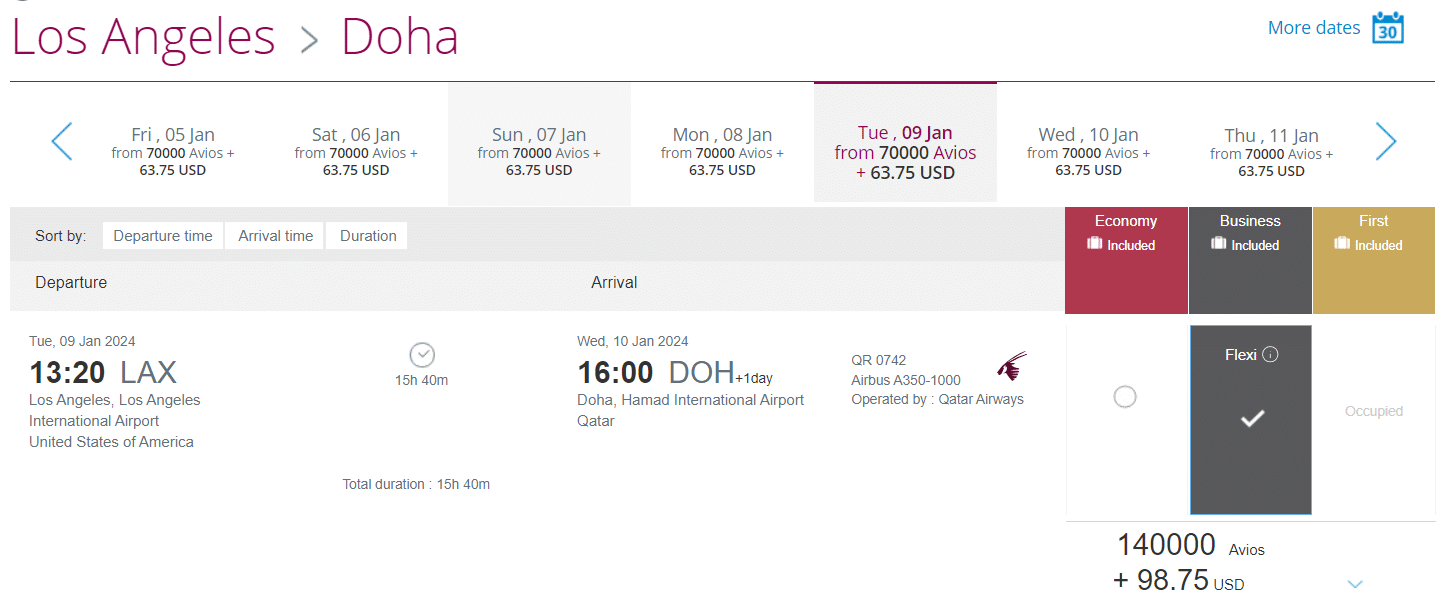The width and height of the screenshot is (1447, 602).
Task: Sort flights by Duration
Action: click(x=368, y=236)
